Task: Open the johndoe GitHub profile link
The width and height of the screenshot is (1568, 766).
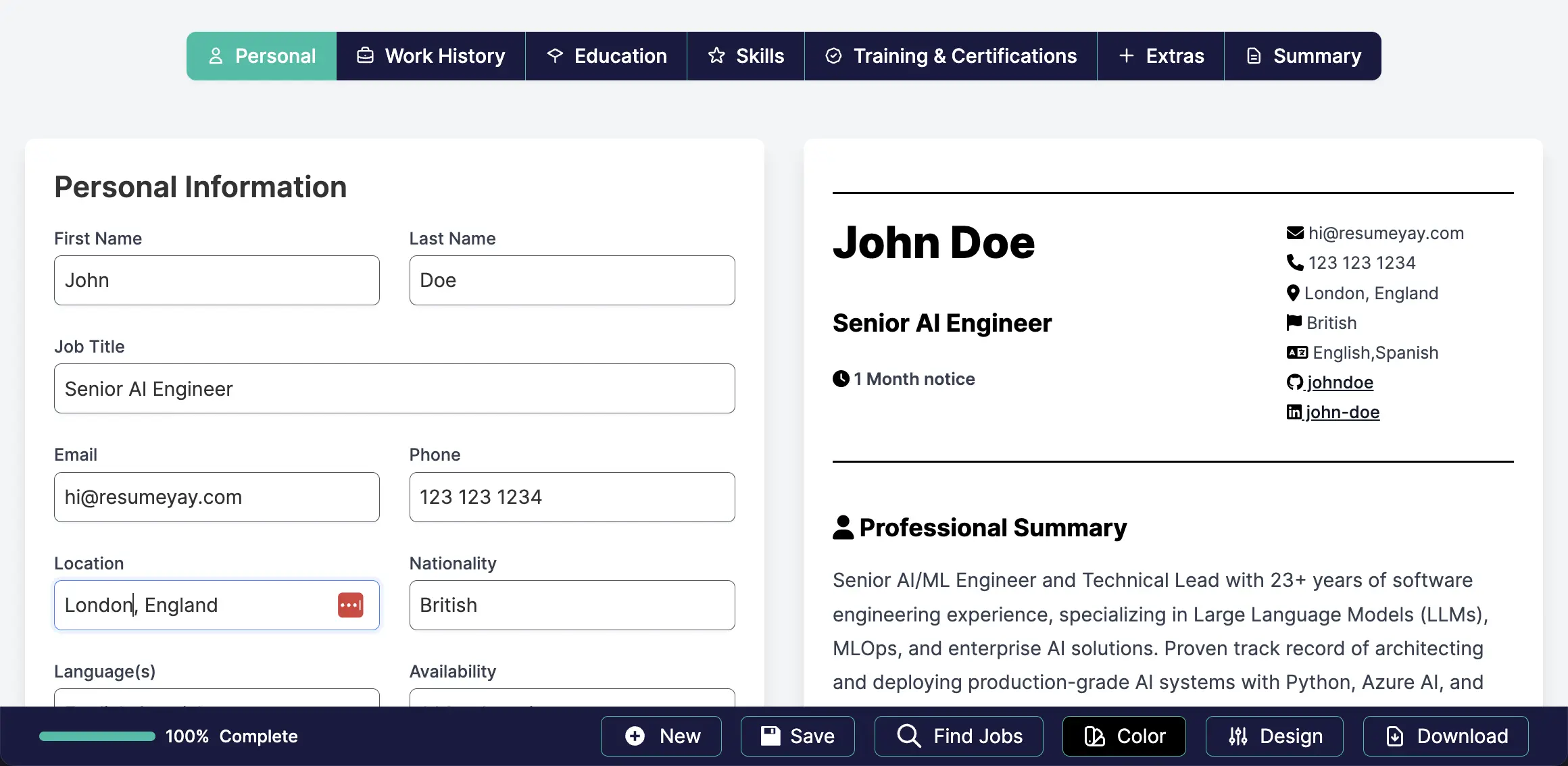Action: coord(1341,382)
